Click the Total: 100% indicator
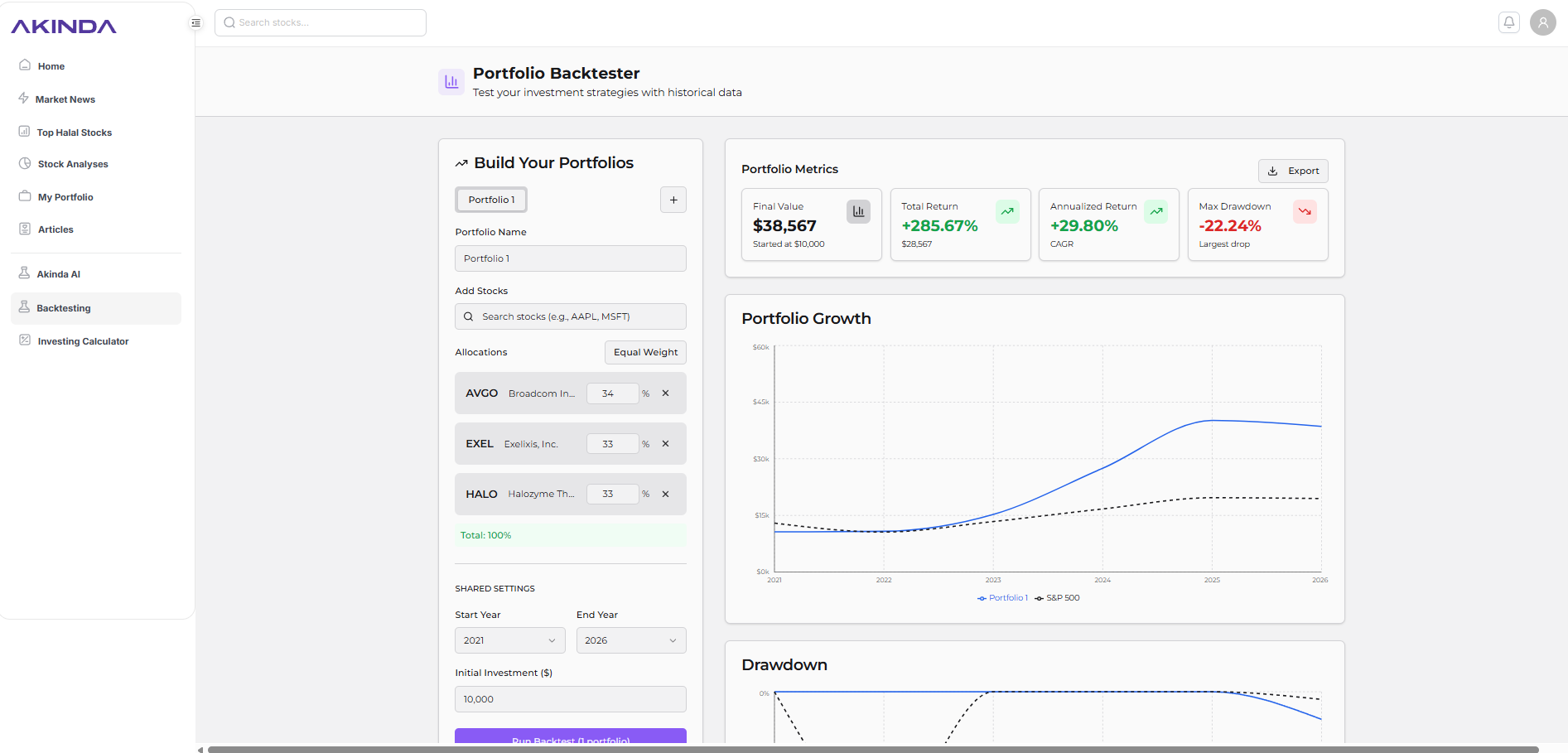 571,535
